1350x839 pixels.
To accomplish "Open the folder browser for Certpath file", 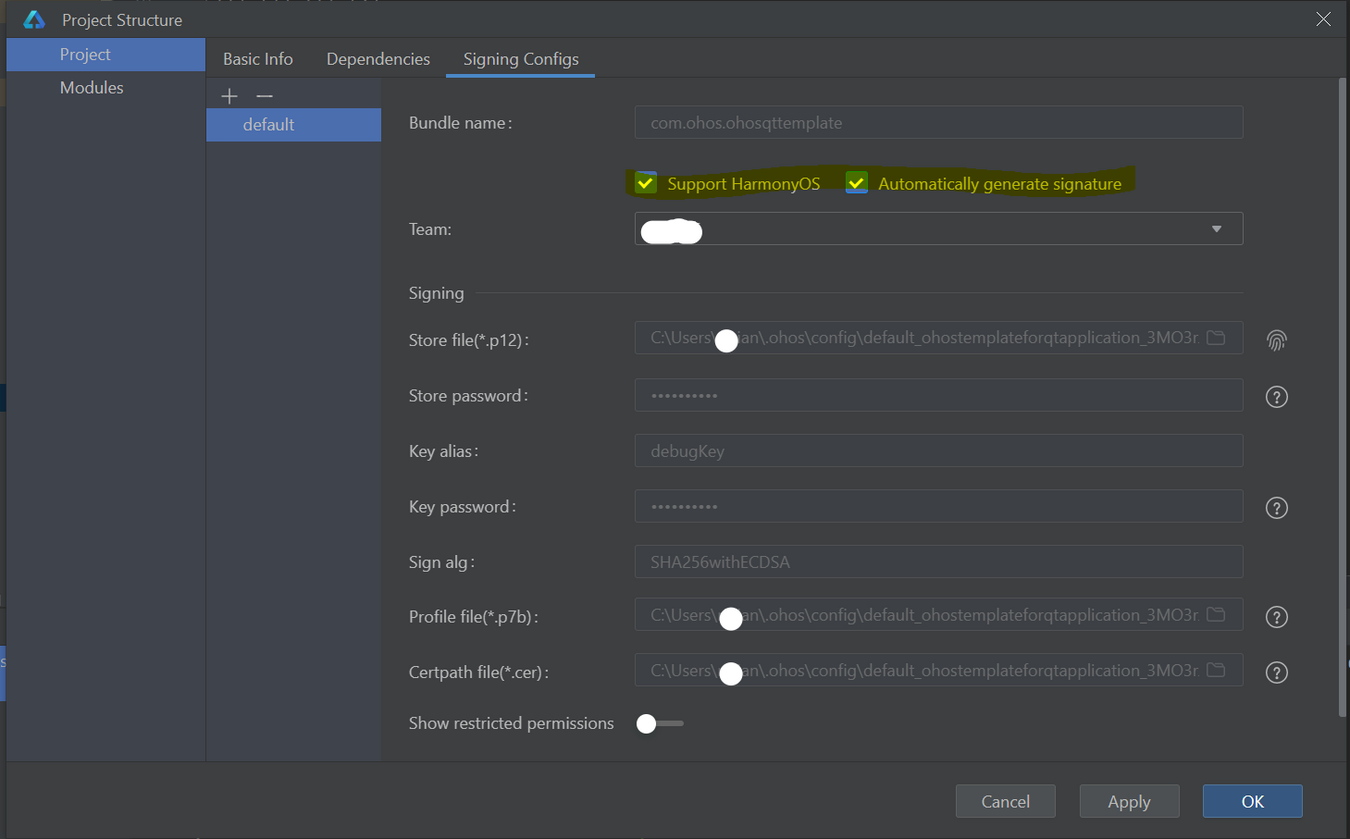I will [1216, 669].
